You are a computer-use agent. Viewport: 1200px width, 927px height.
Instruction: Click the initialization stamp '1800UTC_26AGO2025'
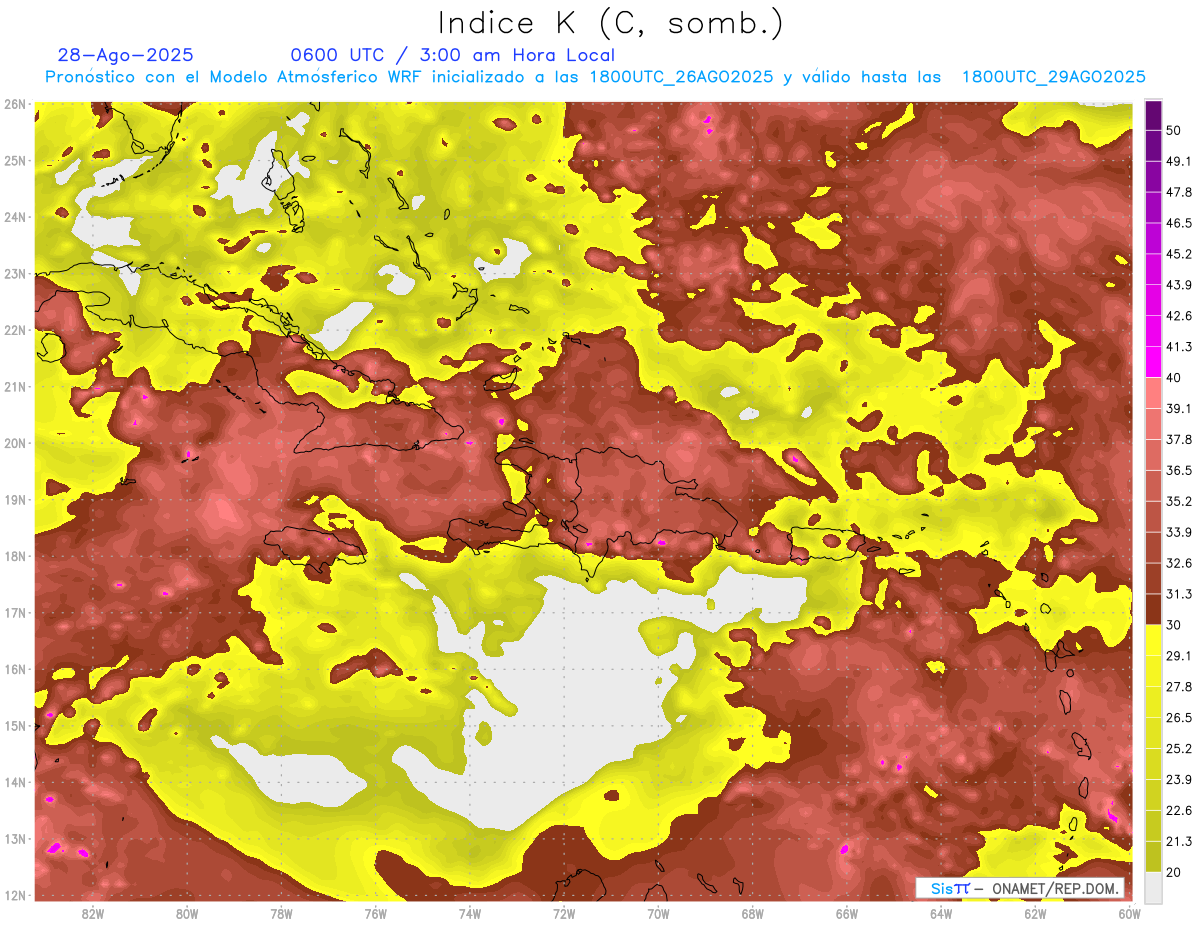pos(681,77)
